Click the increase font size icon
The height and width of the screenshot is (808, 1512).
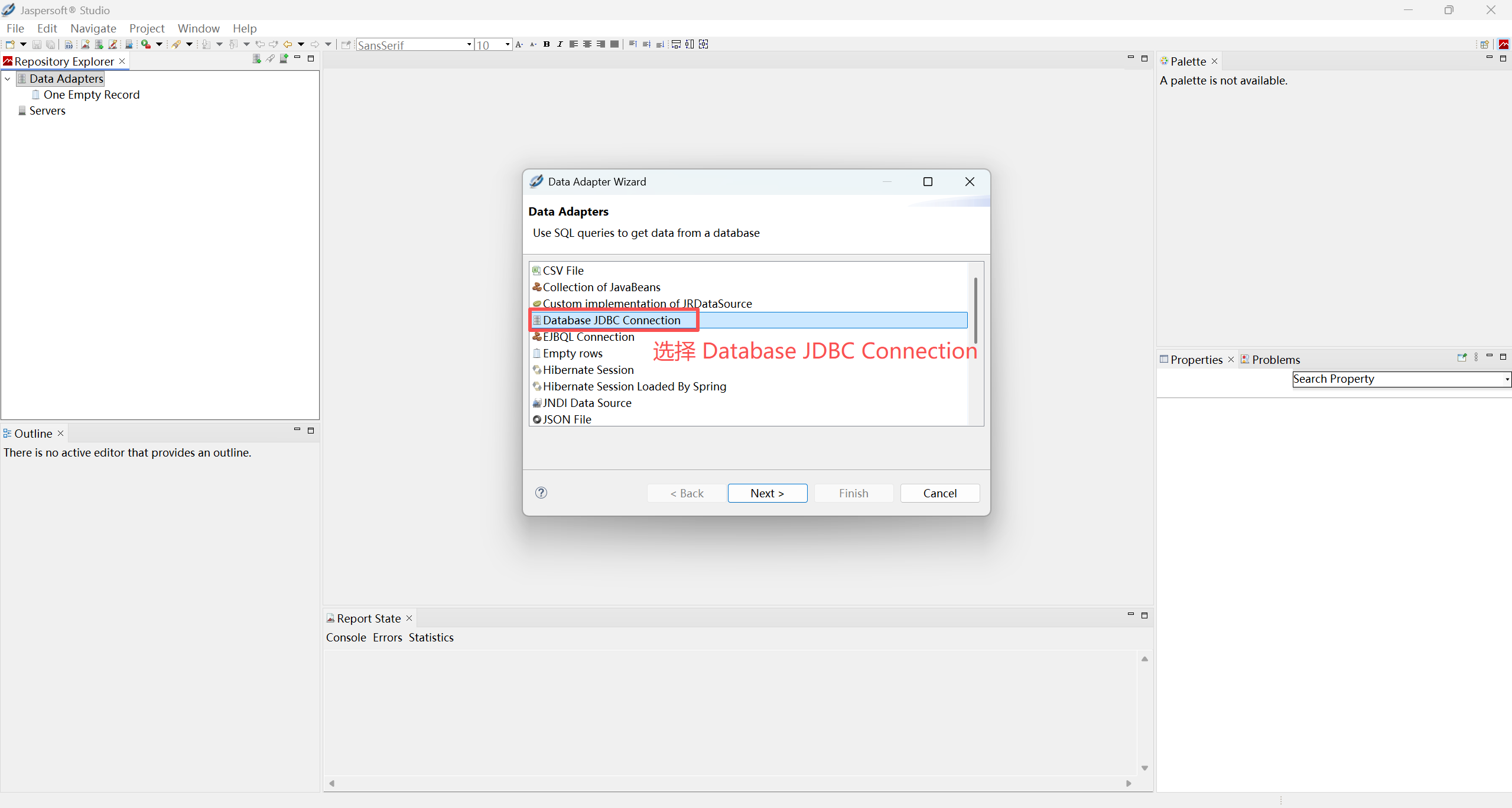pyautogui.click(x=519, y=44)
